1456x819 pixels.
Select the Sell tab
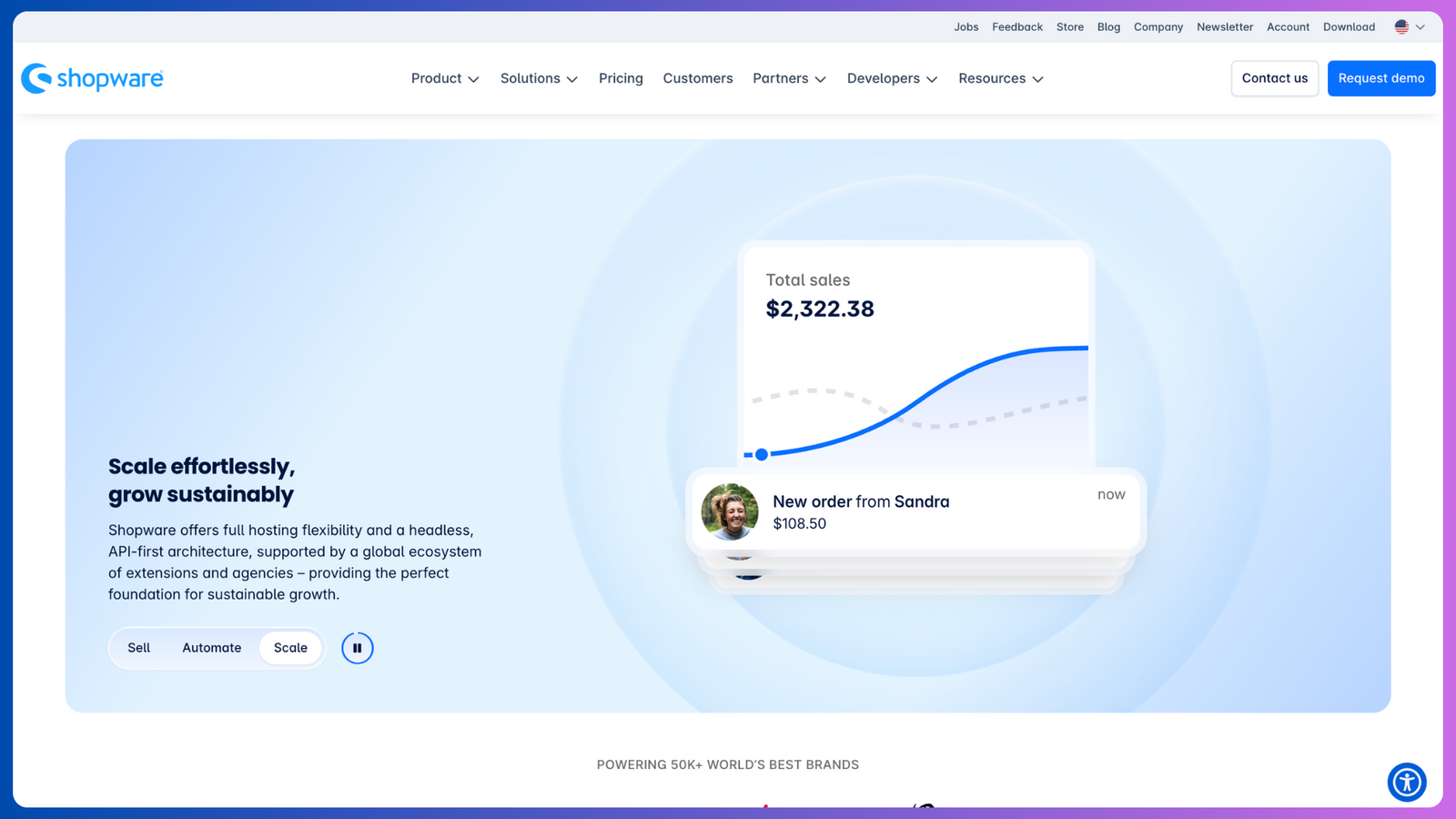click(x=139, y=648)
